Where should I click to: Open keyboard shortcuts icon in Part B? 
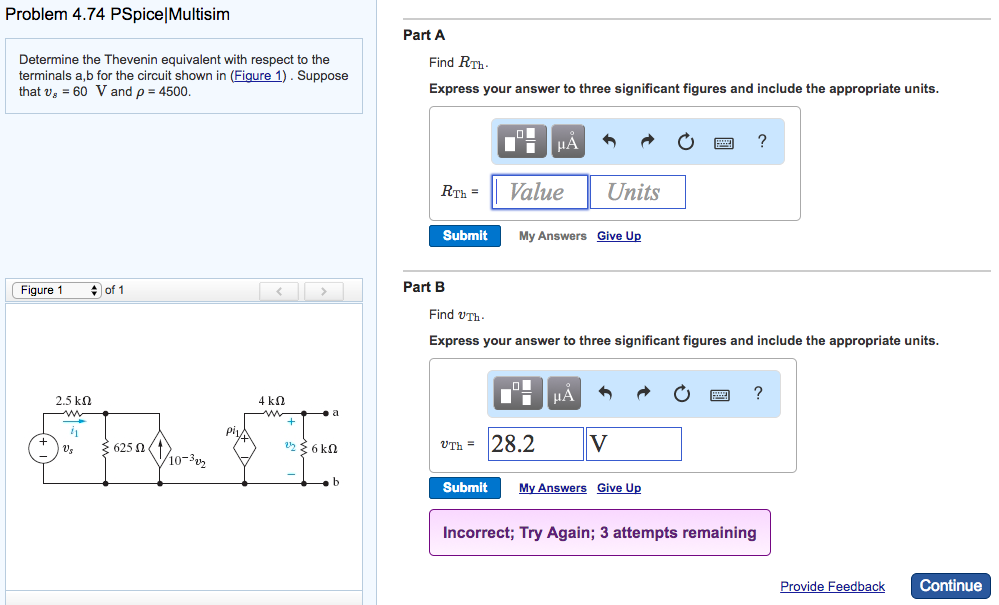pos(720,395)
